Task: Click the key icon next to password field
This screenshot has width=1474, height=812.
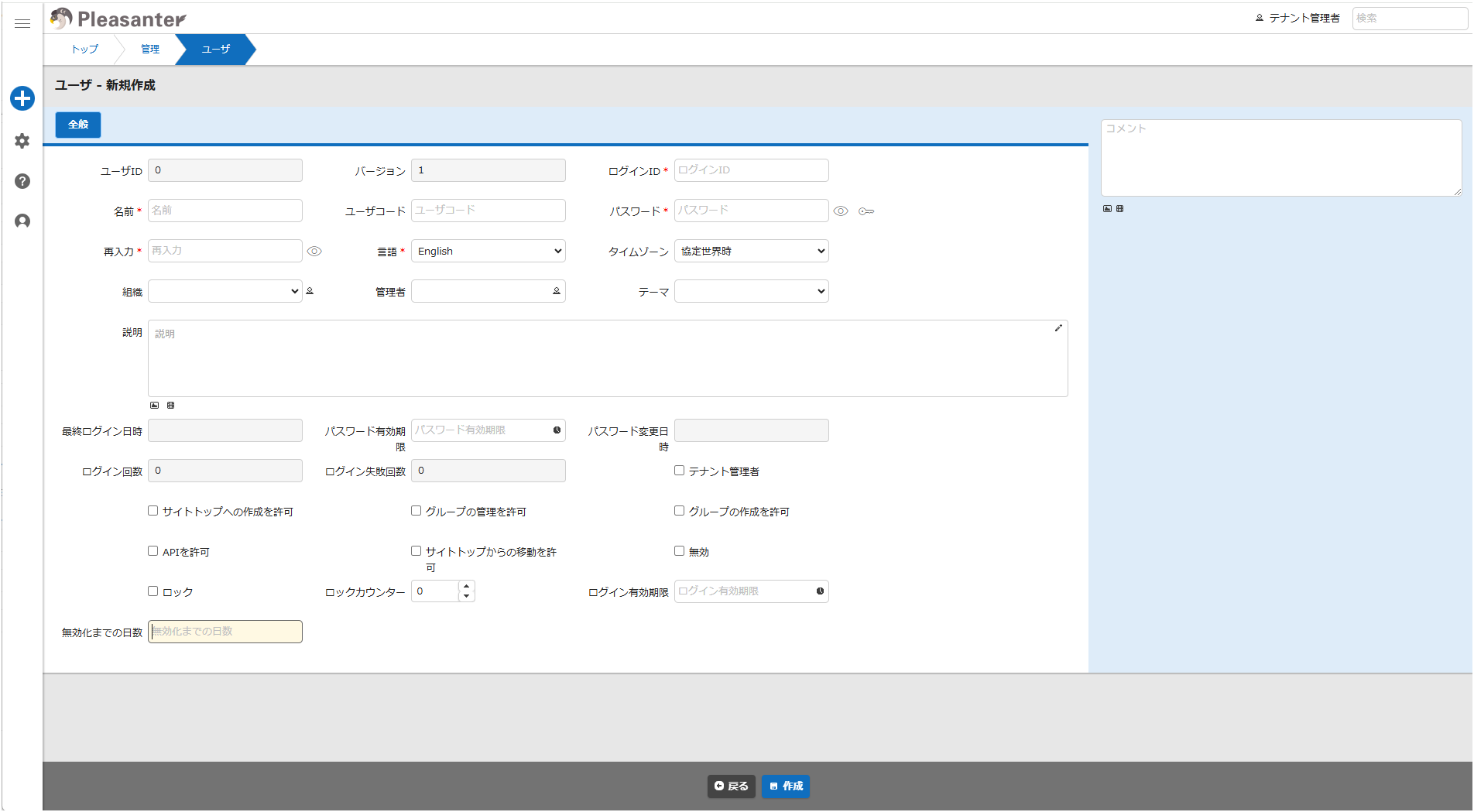Action: tap(866, 211)
